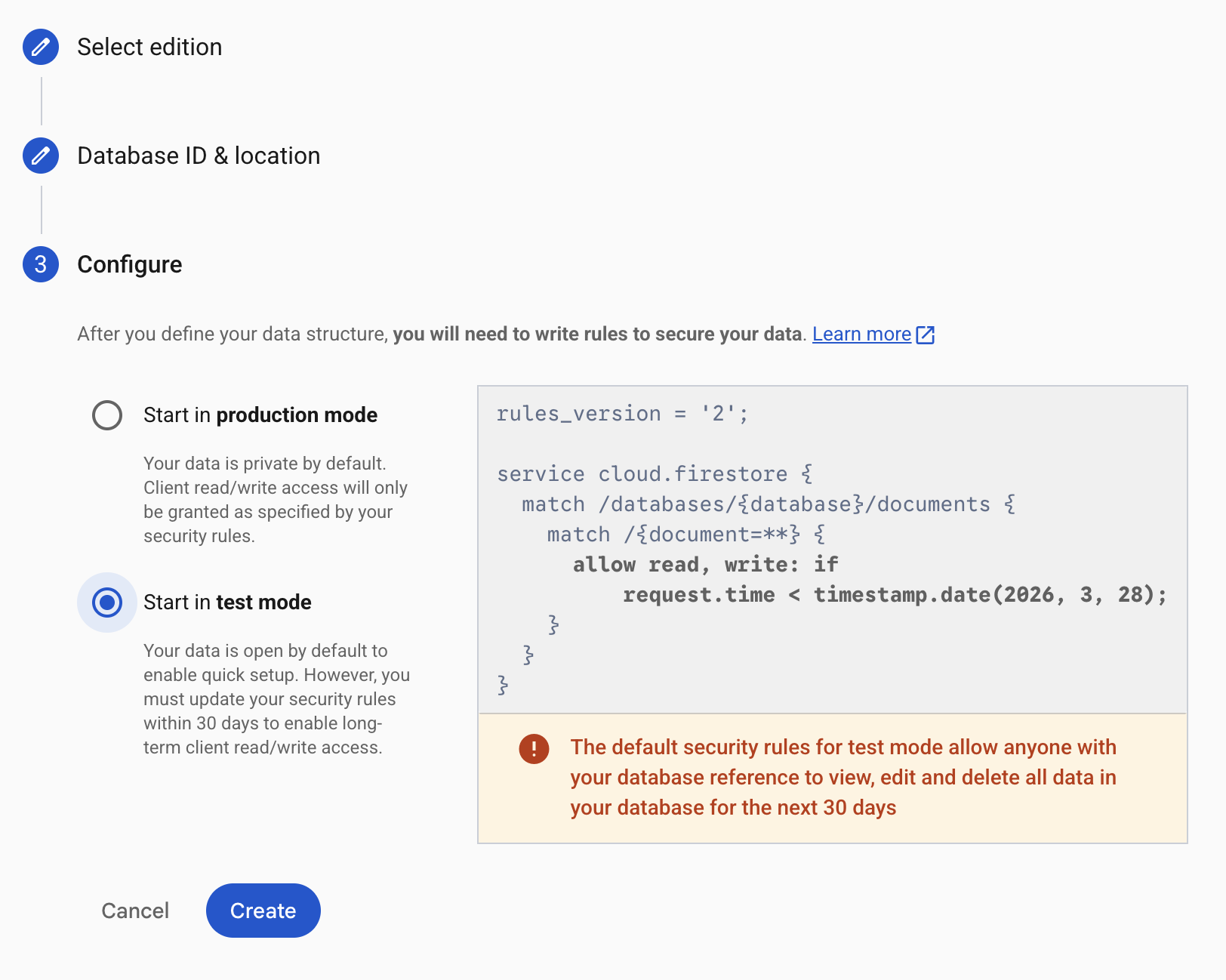This screenshot has height=980, width=1226.
Task: Click the timestamp.date line in the rules
Action: click(895, 595)
